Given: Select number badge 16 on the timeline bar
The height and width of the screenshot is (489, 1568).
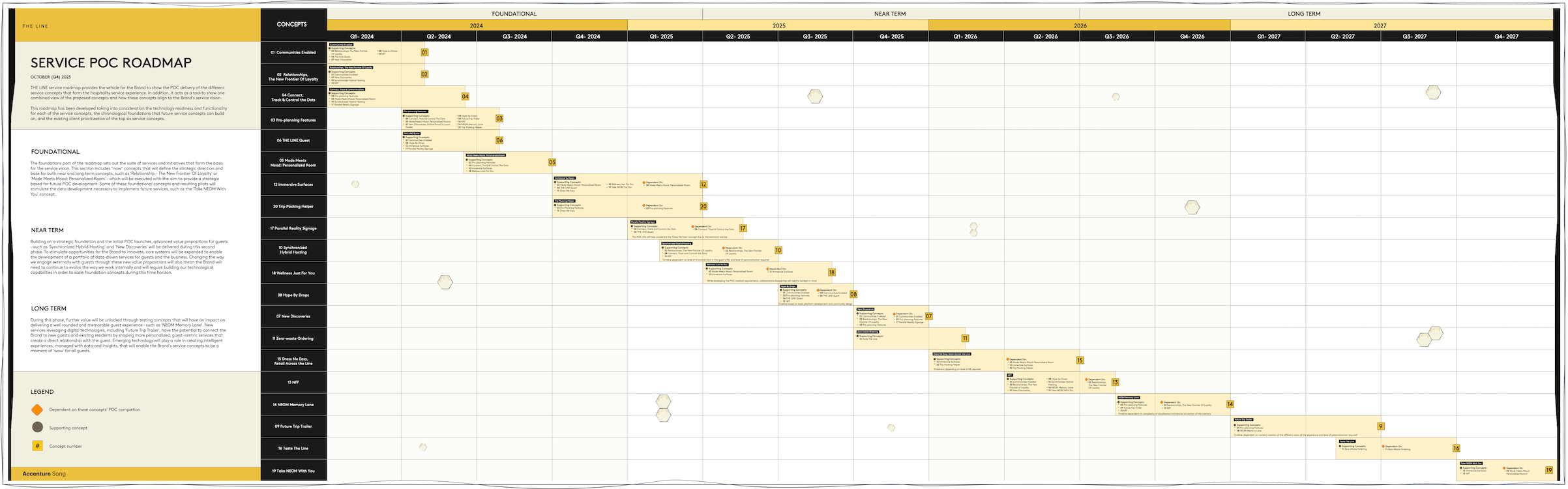Looking at the screenshot, I should (1456, 448).
